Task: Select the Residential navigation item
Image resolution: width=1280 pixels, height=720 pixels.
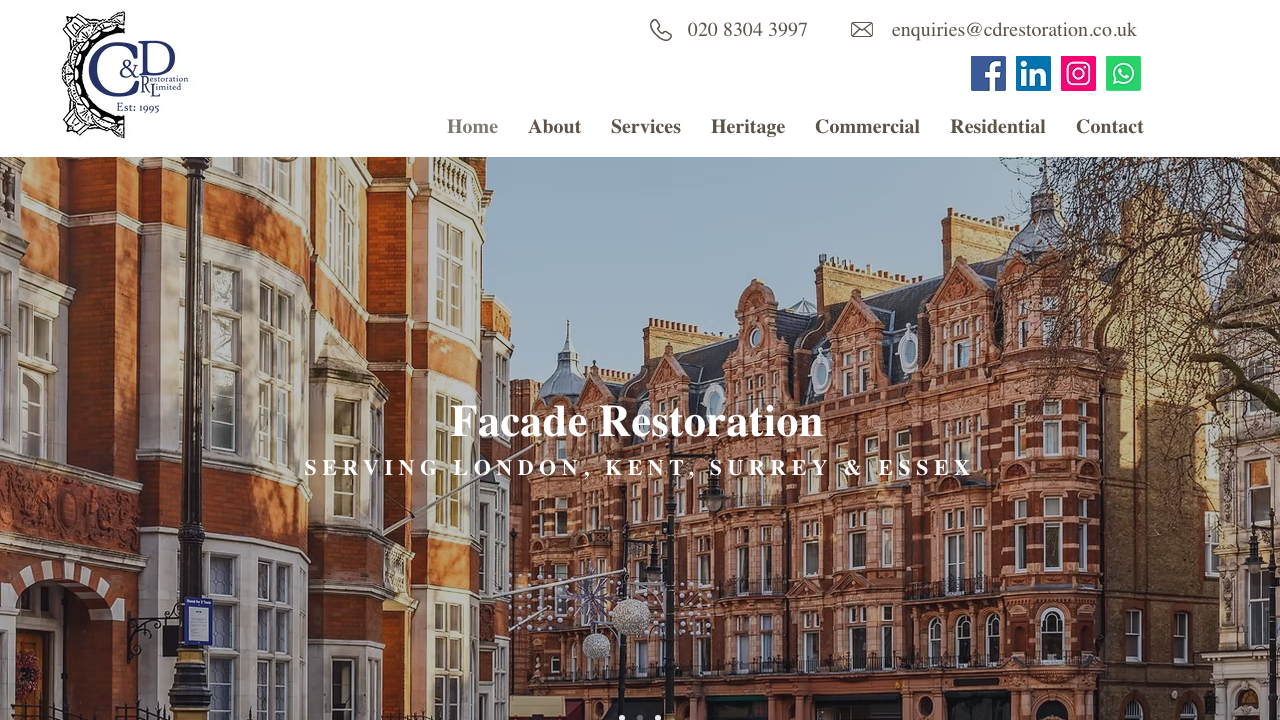Action: point(998,127)
